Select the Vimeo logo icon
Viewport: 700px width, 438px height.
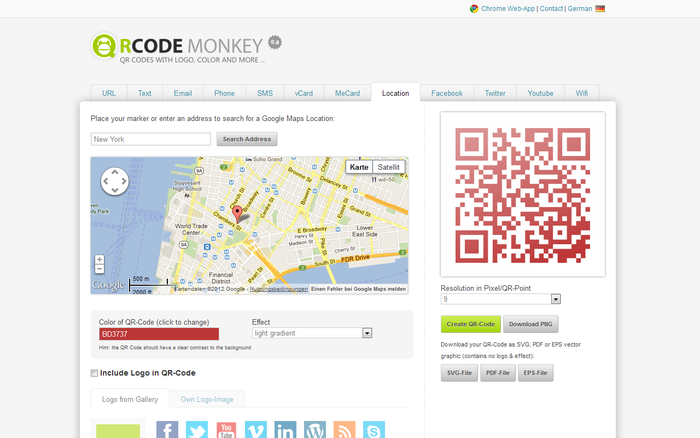point(256,430)
